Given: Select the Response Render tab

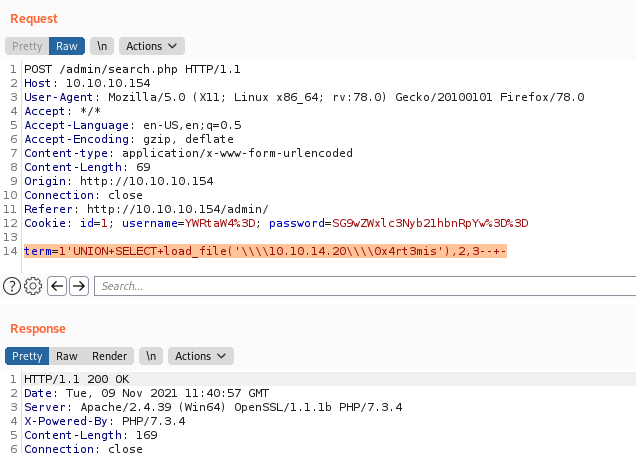Looking at the screenshot, I should coord(110,356).
